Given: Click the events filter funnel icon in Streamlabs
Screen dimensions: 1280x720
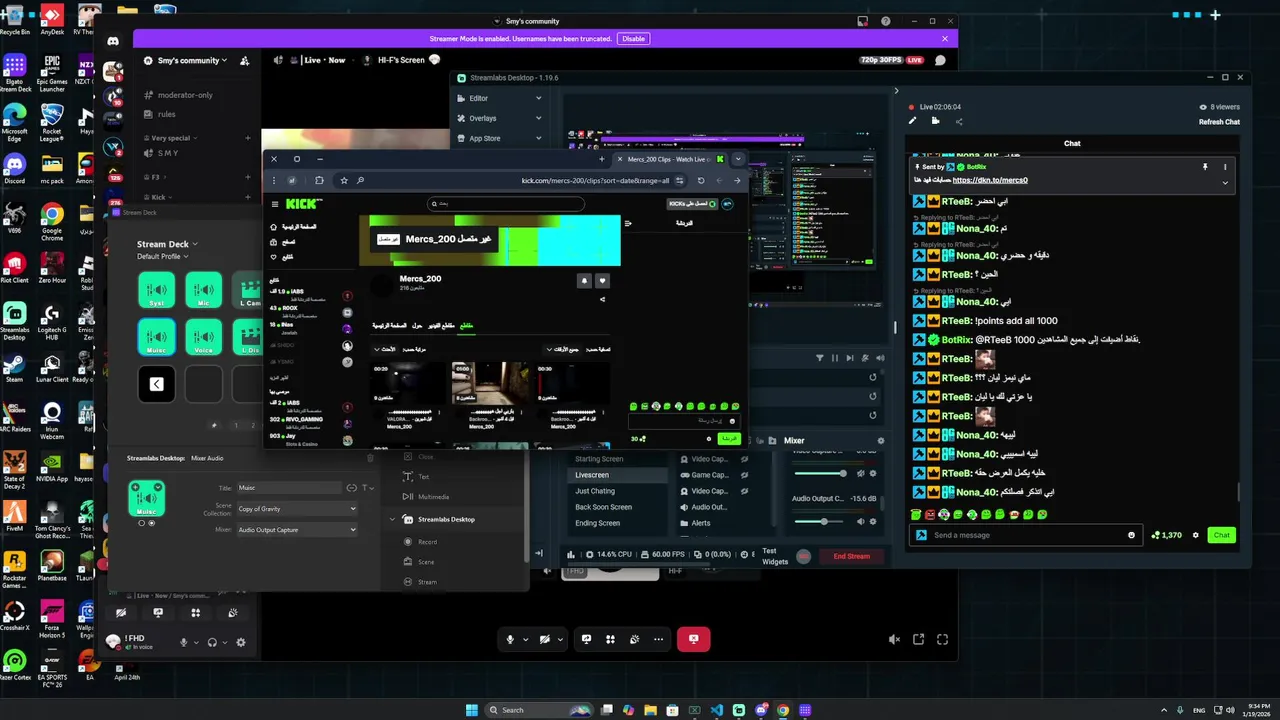Looking at the screenshot, I should 820,357.
